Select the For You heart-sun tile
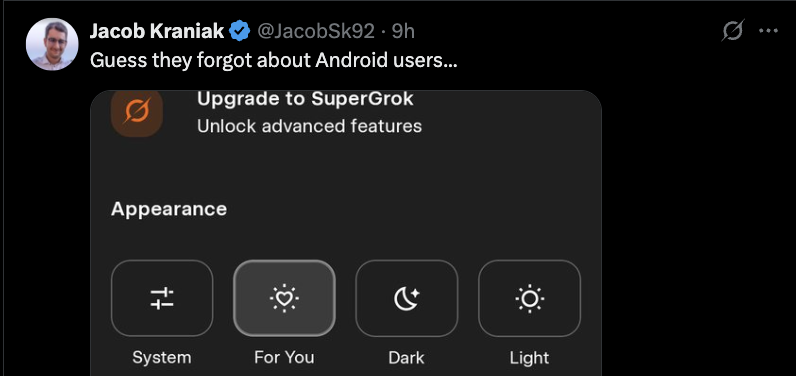 pyautogui.click(x=284, y=298)
